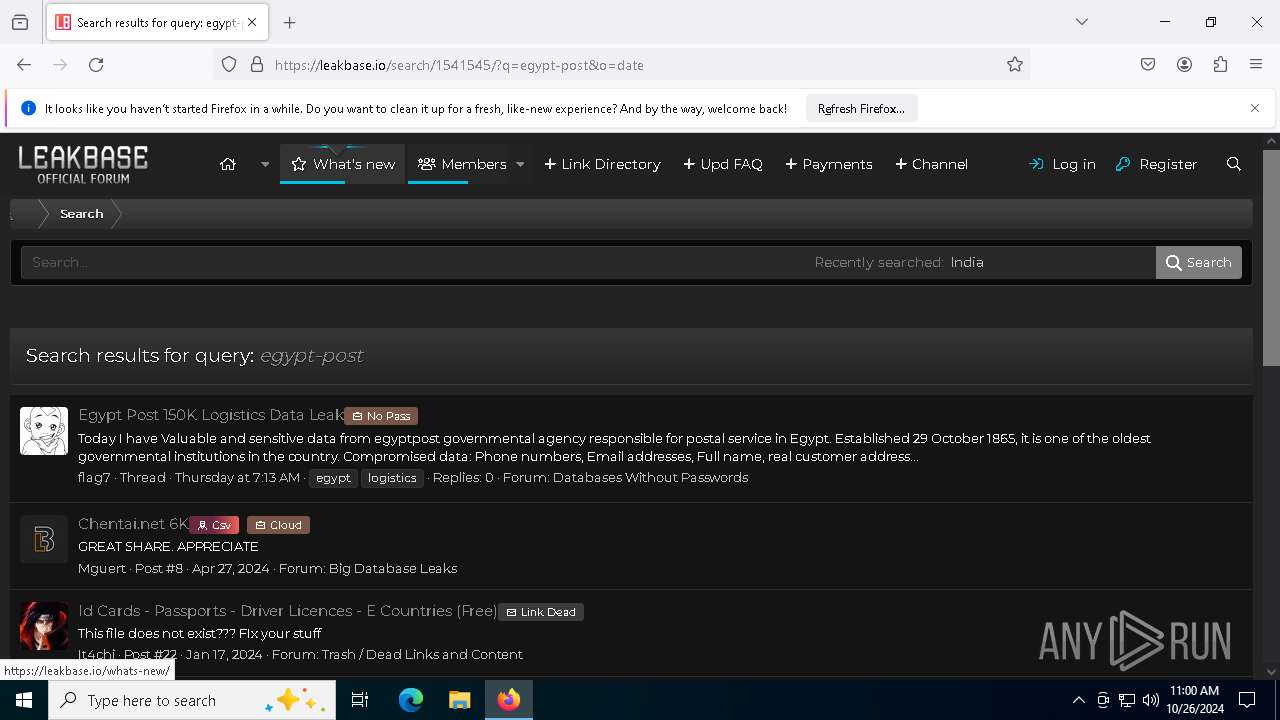1280x720 pixels.
Task: Open the forum search magnifier icon
Action: coord(1234,164)
